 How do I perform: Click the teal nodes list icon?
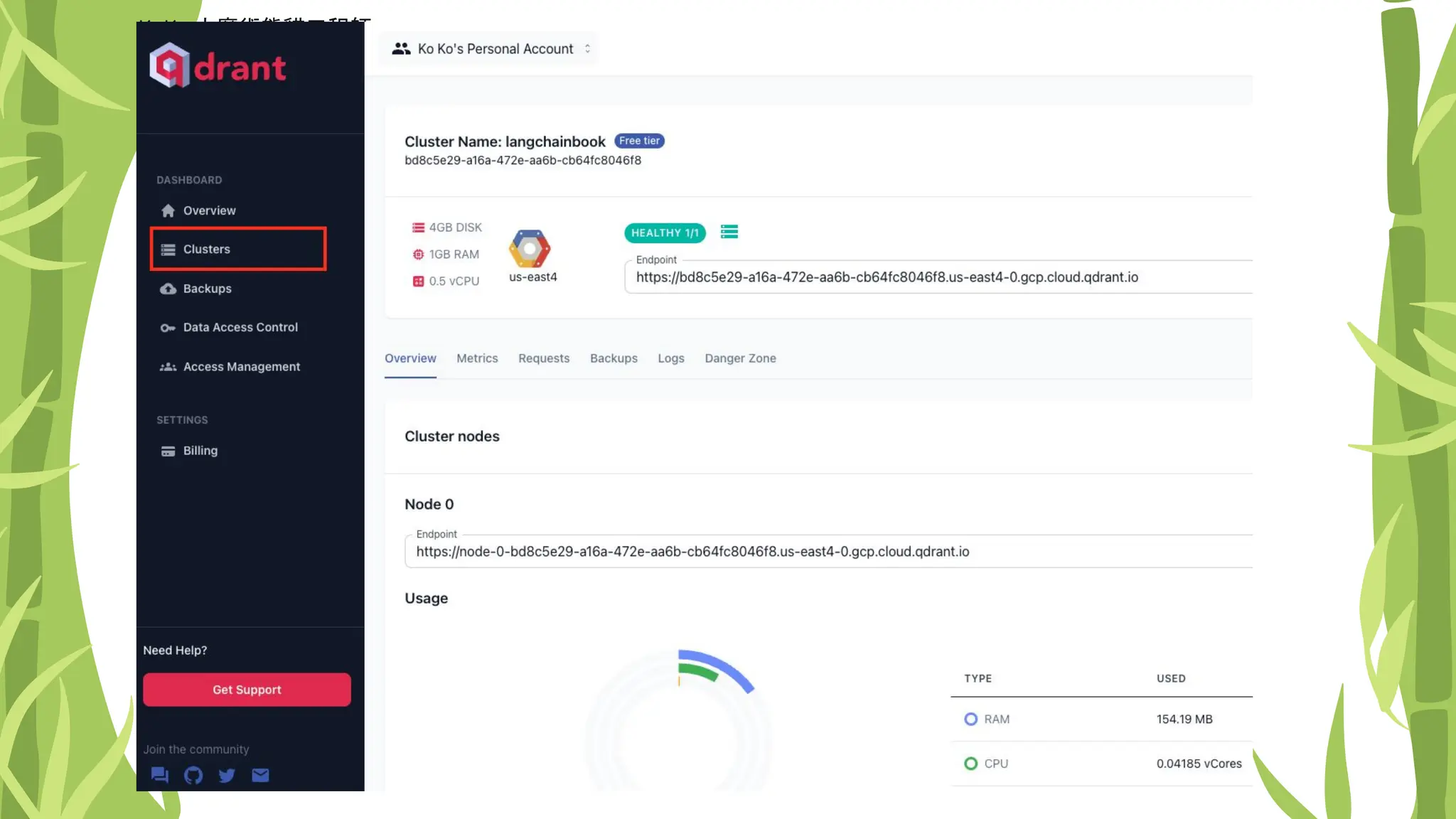coord(729,232)
